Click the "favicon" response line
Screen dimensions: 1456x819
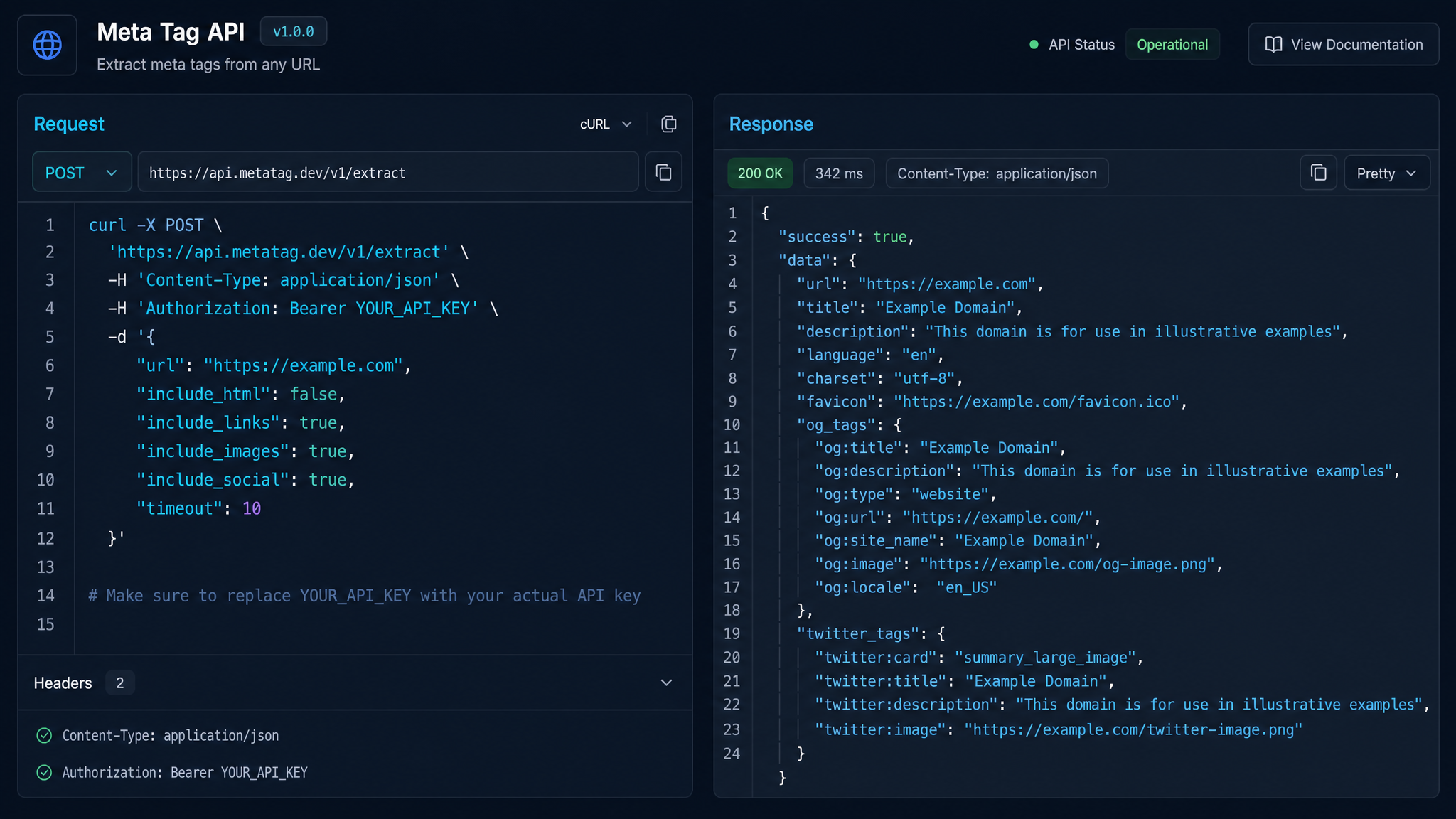(x=992, y=402)
